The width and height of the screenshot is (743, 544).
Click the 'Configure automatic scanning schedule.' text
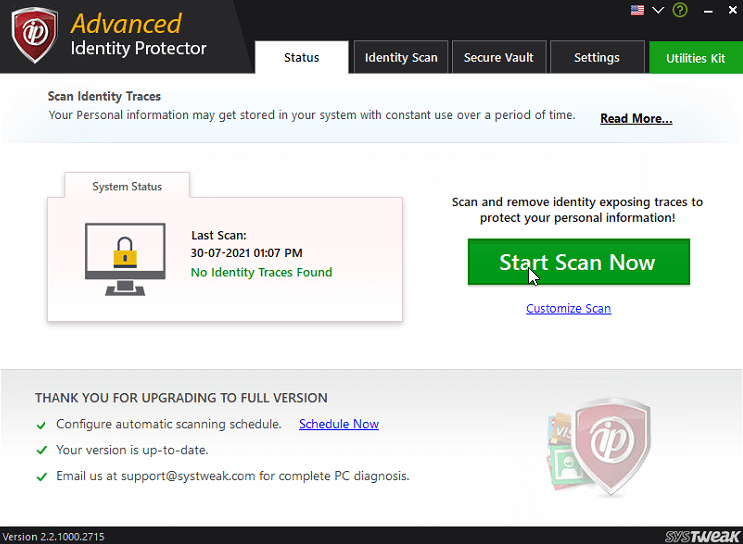point(169,424)
